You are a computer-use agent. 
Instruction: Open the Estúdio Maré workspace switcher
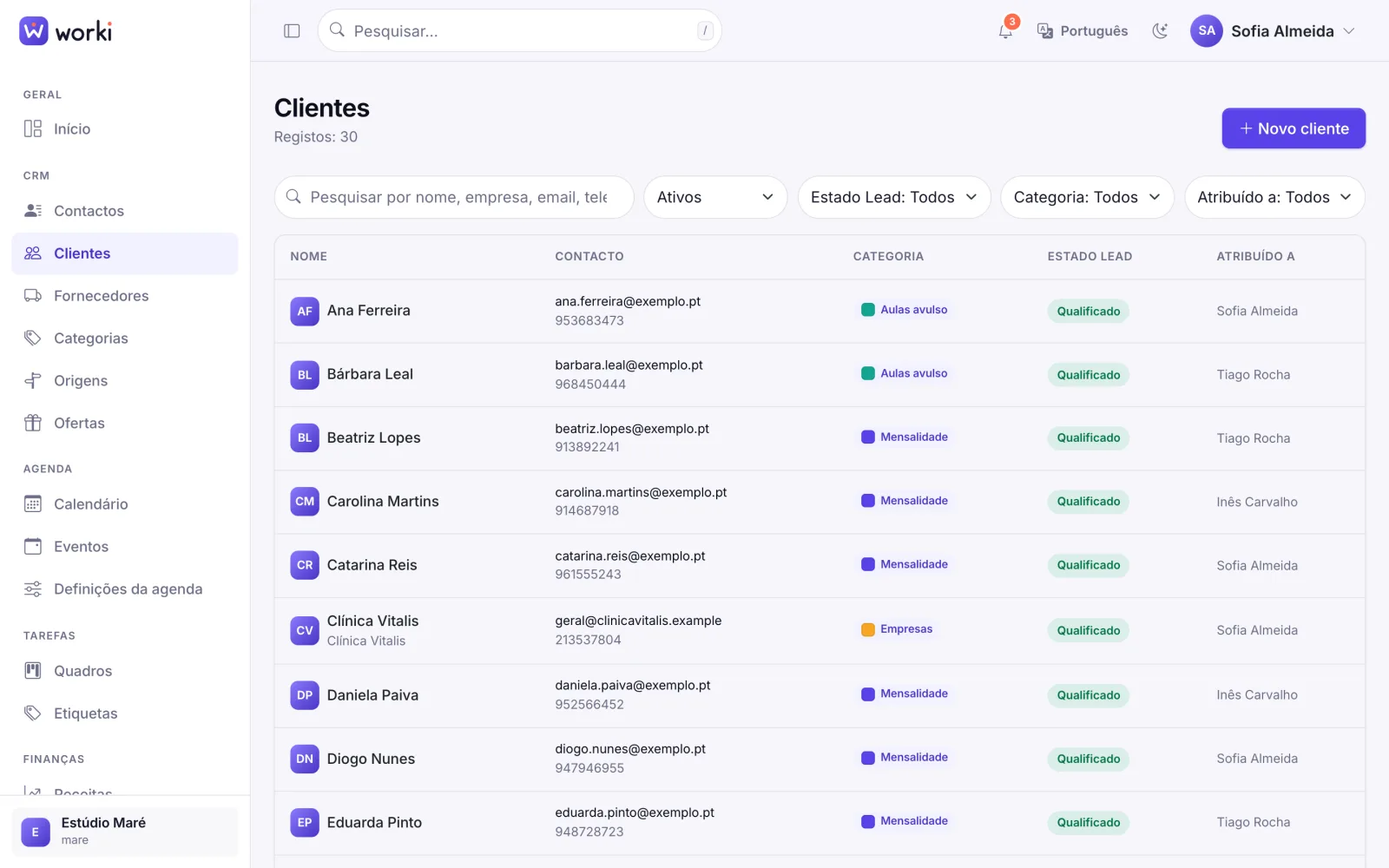[125, 832]
